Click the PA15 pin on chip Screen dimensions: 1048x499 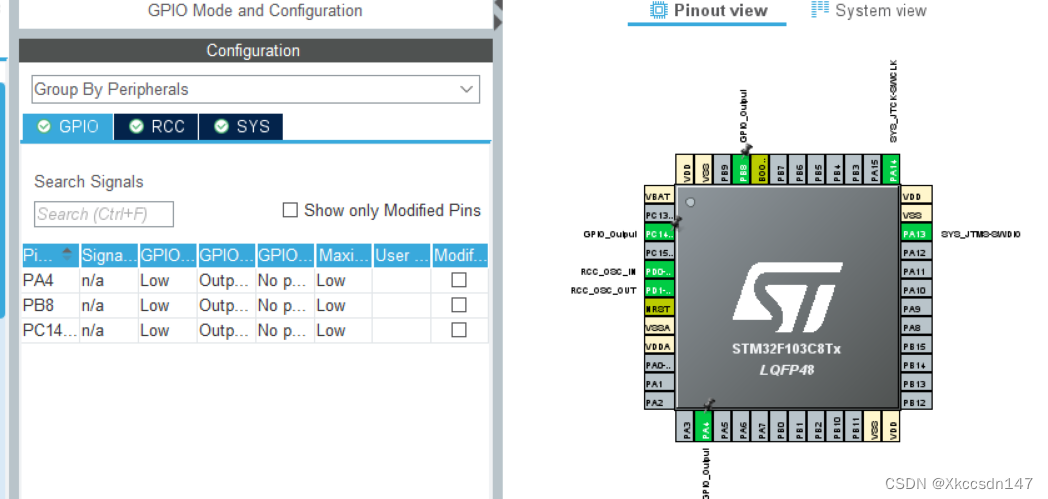[873, 170]
